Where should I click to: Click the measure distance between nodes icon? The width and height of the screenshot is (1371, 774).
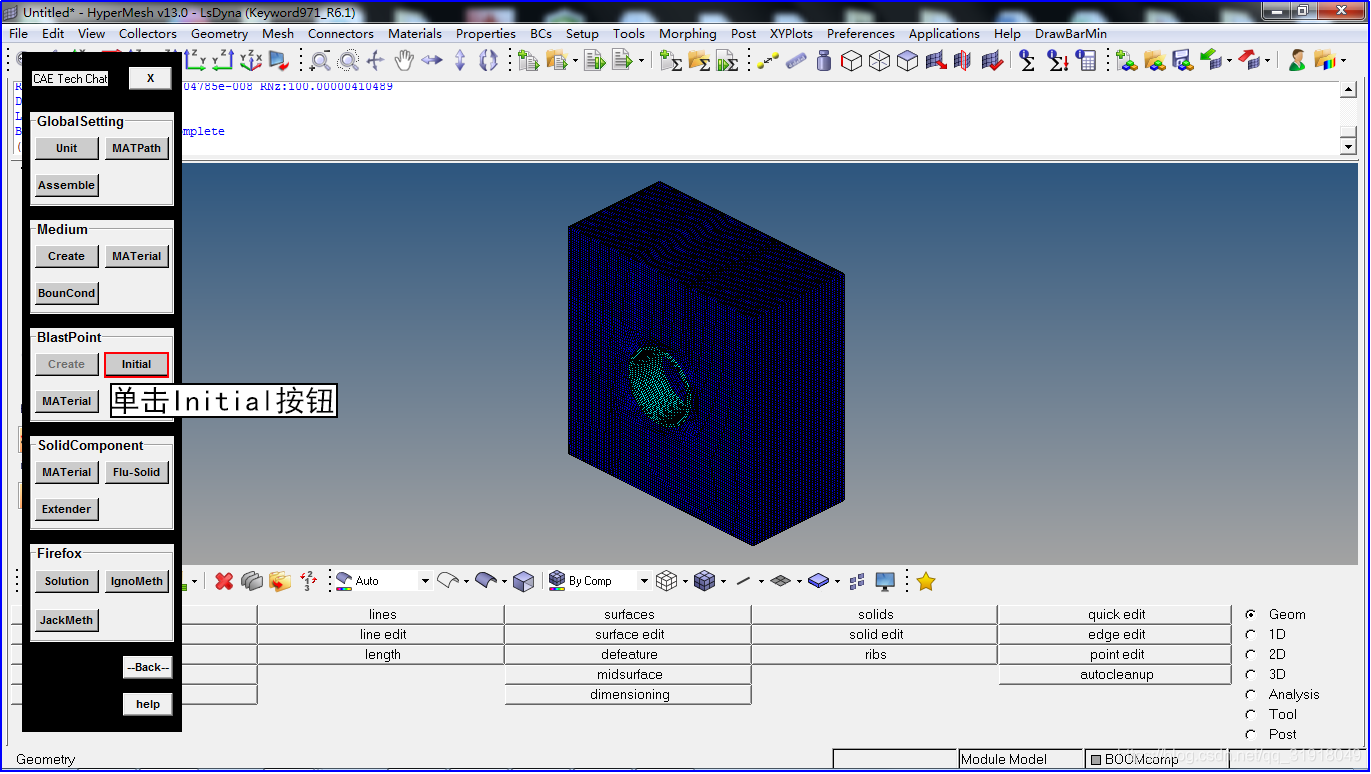coord(768,61)
